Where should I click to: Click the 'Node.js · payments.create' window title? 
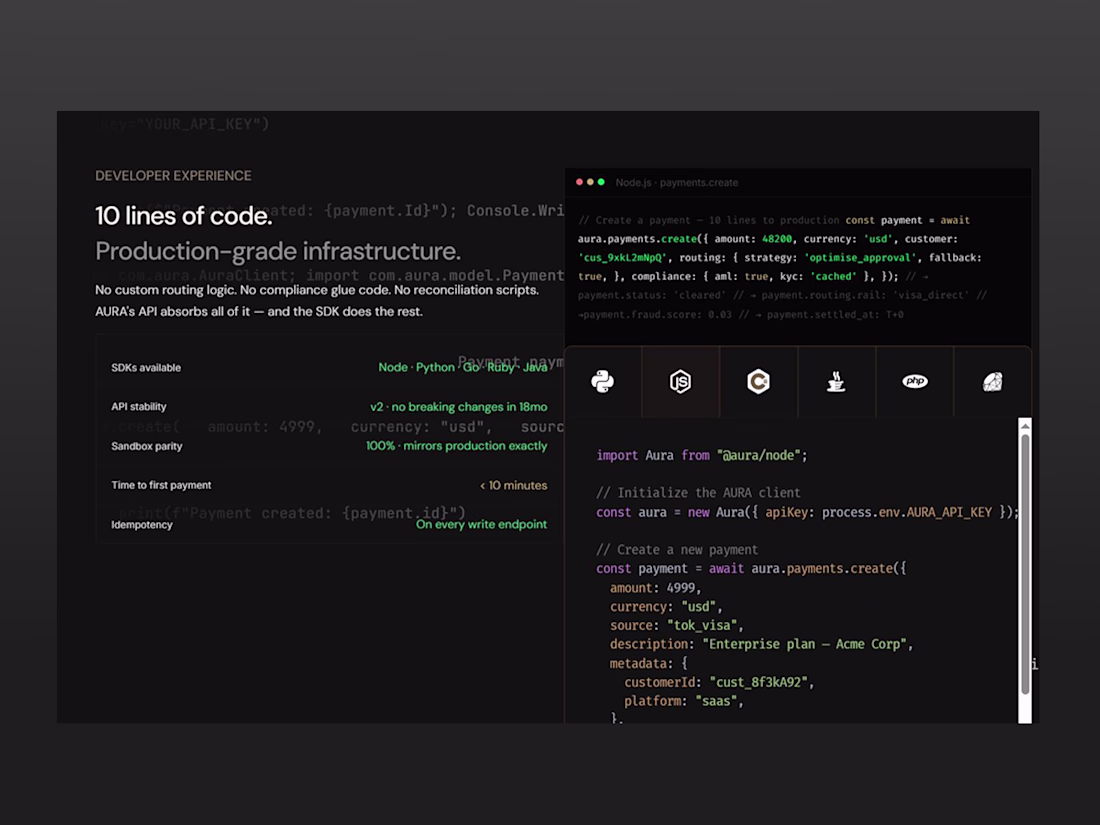pos(677,182)
